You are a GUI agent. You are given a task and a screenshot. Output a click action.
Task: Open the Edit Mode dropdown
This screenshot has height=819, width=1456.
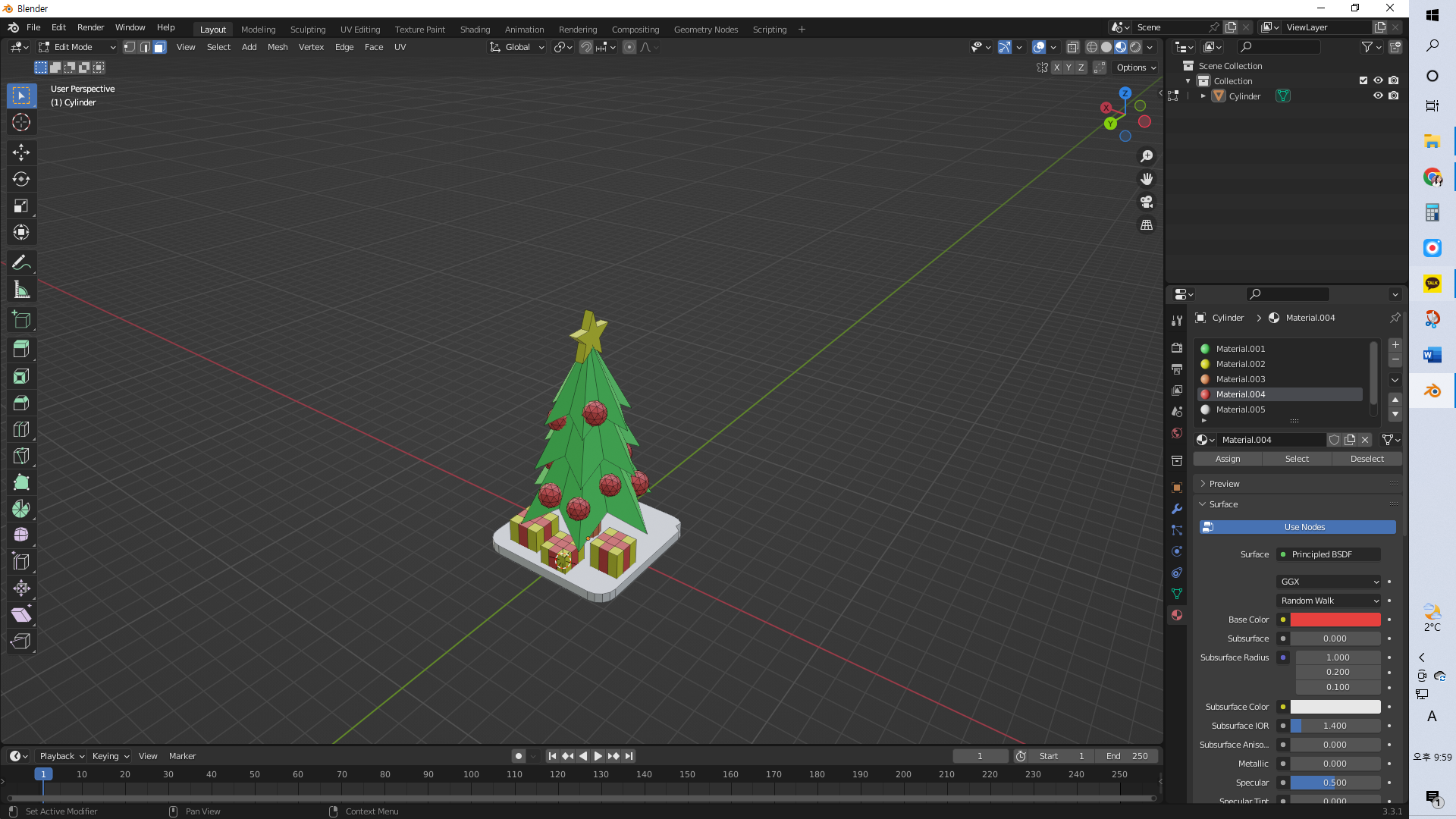pos(77,47)
